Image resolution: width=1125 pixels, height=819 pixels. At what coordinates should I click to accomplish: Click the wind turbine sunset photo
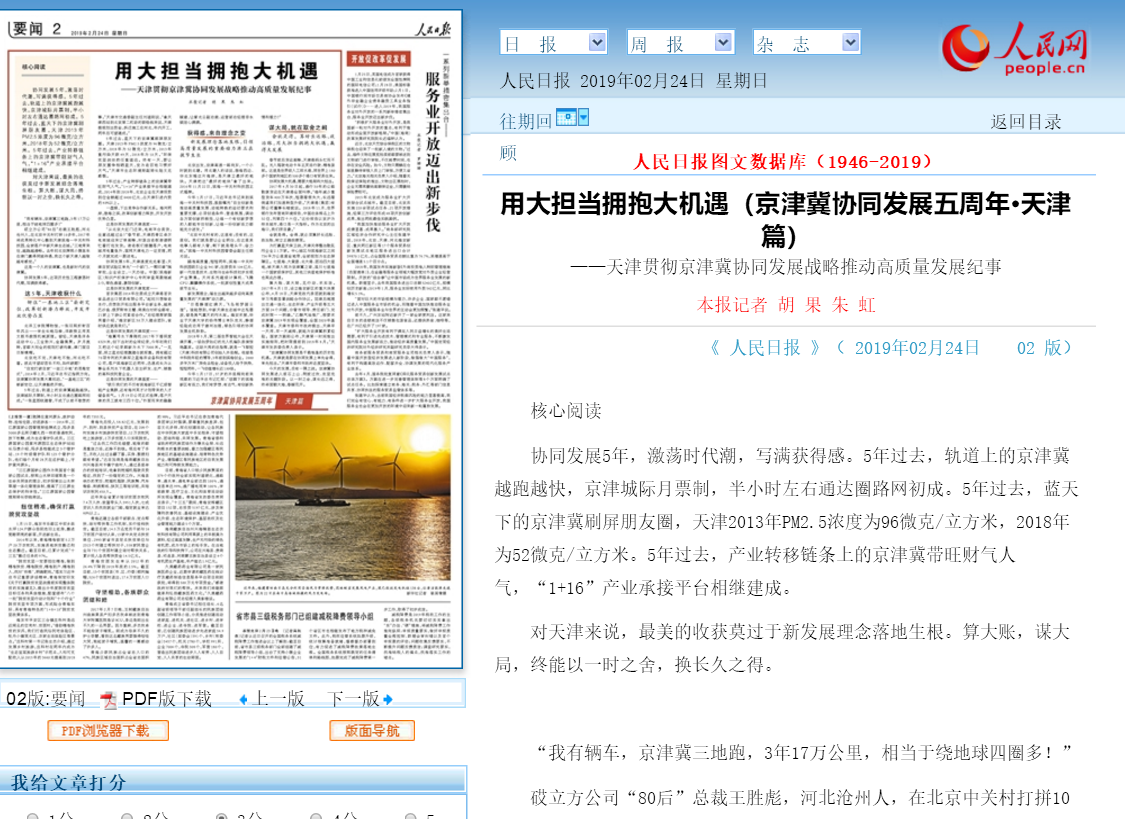(x=343, y=497)
